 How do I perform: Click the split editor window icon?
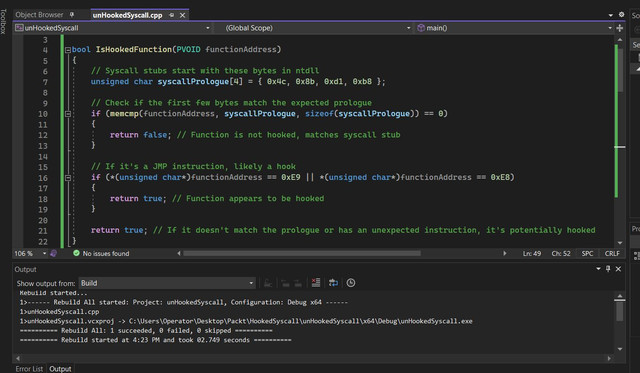point(620,28)
